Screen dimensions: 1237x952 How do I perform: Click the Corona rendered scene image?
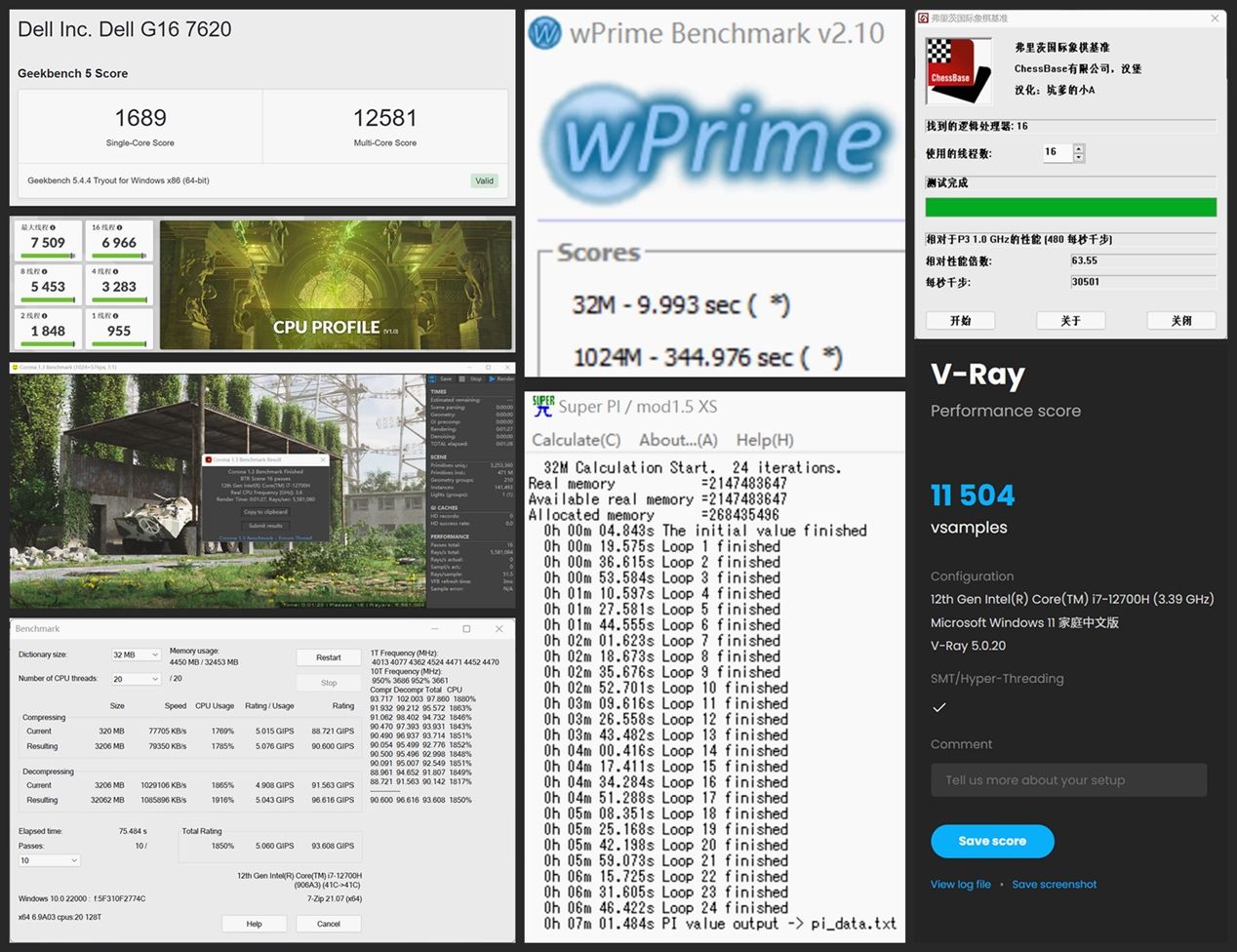[x=218, y=491]
